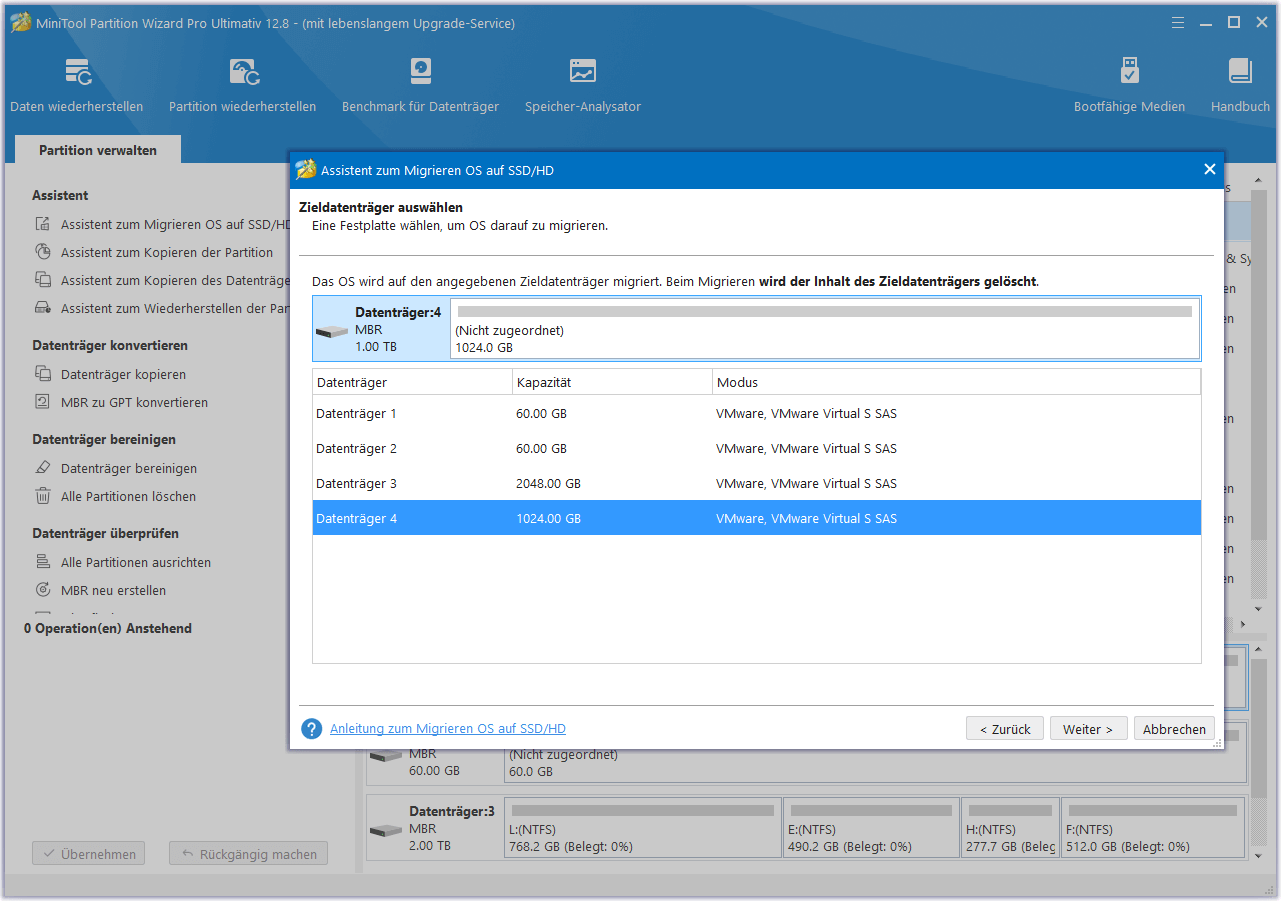Close the migration wizard dialog
The width and height of the screenshot is (1282, 902).
1209,170
